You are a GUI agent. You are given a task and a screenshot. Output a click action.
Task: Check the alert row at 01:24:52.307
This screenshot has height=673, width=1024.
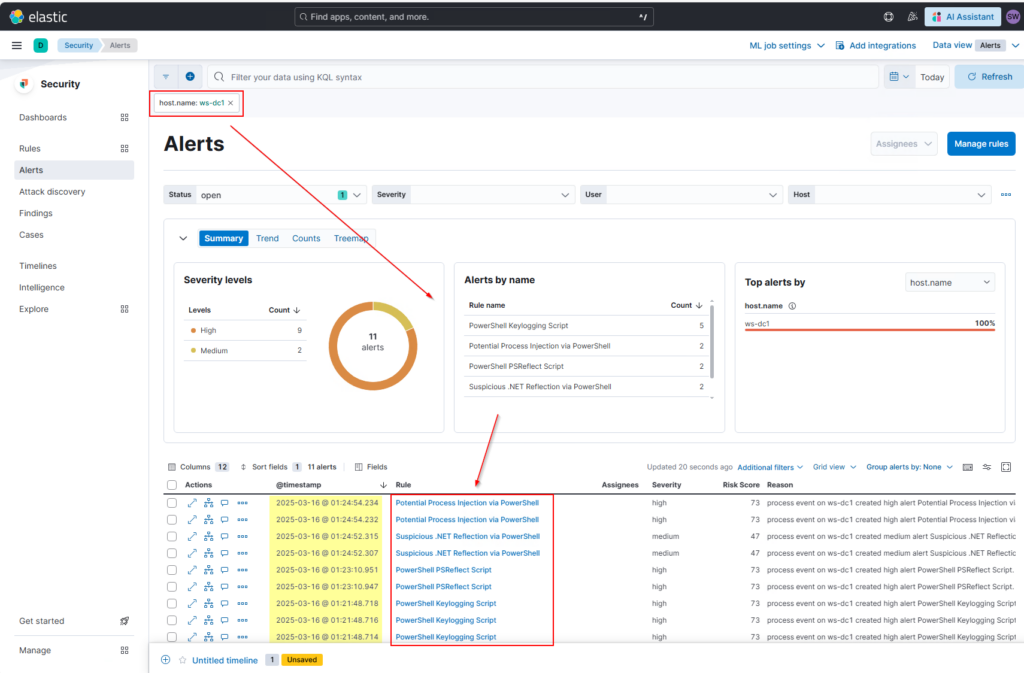click(x=172, y=554)
